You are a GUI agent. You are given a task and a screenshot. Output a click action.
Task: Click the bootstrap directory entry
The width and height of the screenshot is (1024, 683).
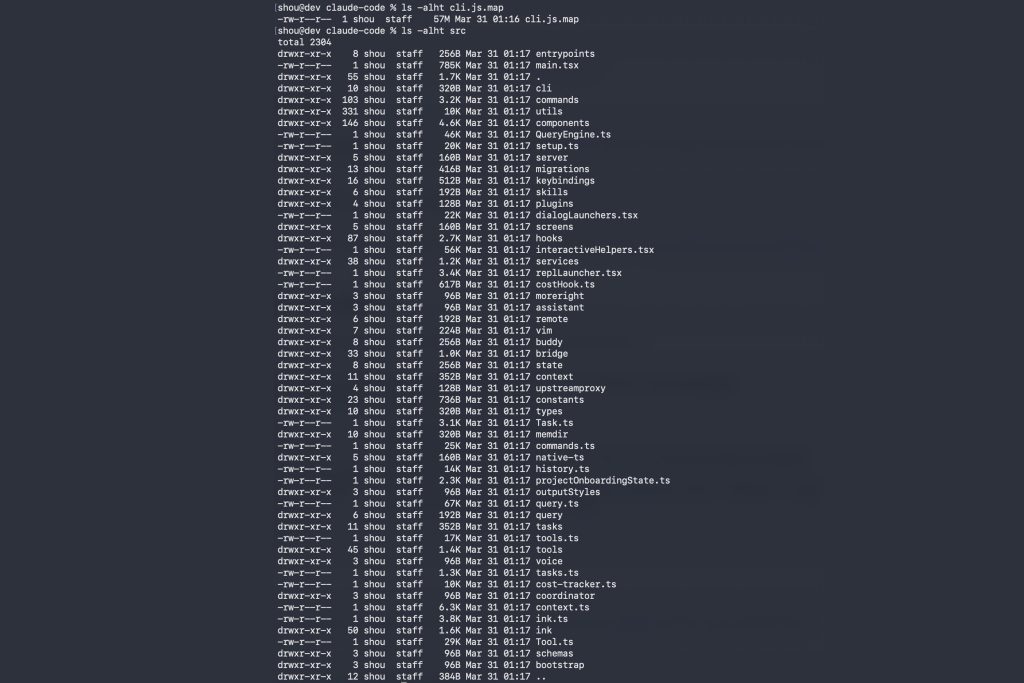(560, 665)
